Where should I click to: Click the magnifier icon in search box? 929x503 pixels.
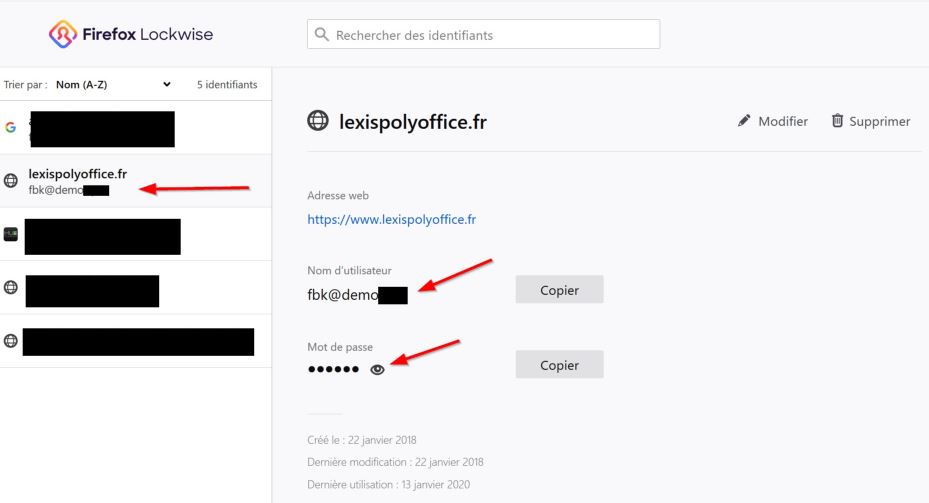pos(322,34)
